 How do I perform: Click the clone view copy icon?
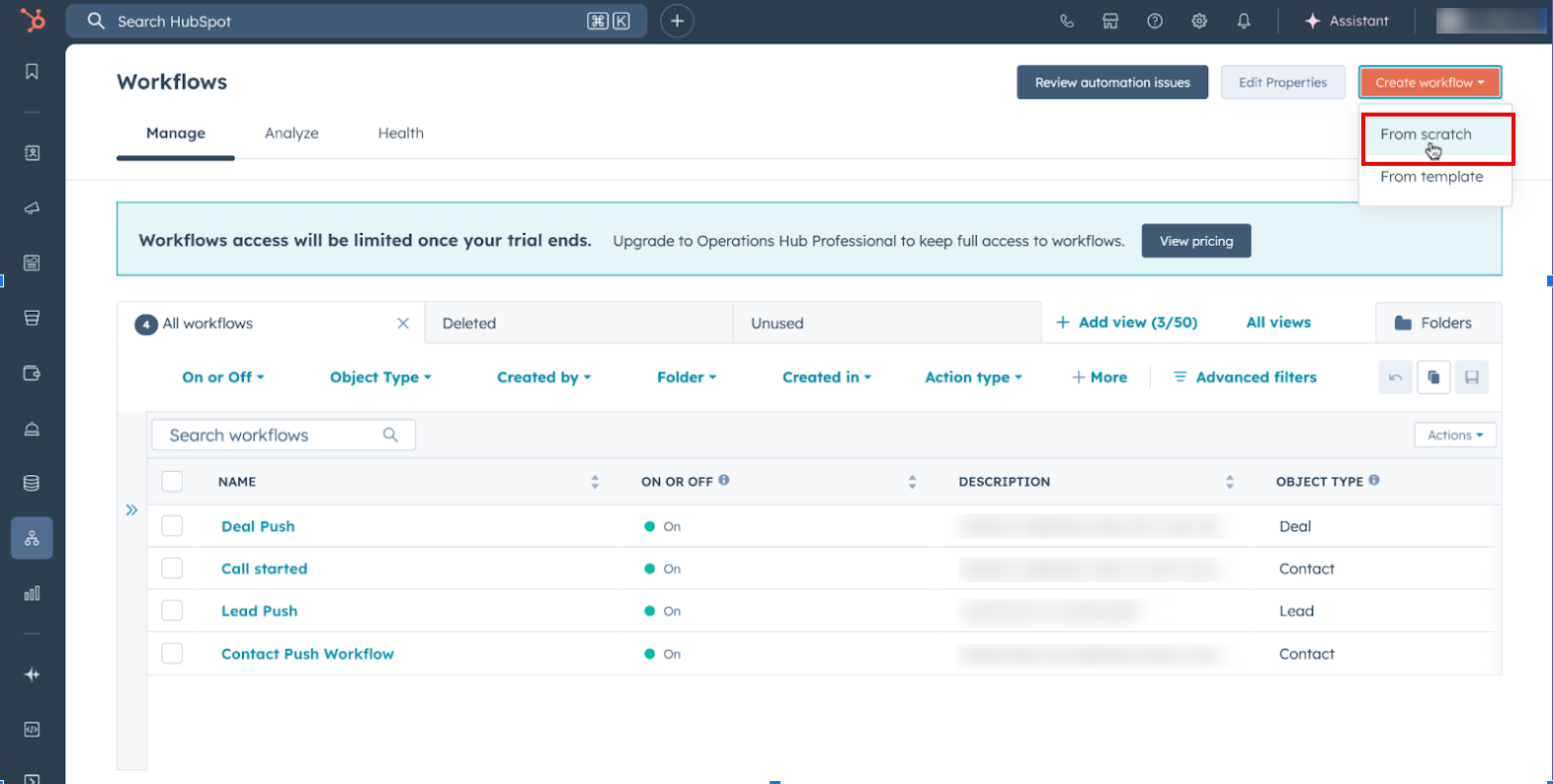pos(1433,377)
